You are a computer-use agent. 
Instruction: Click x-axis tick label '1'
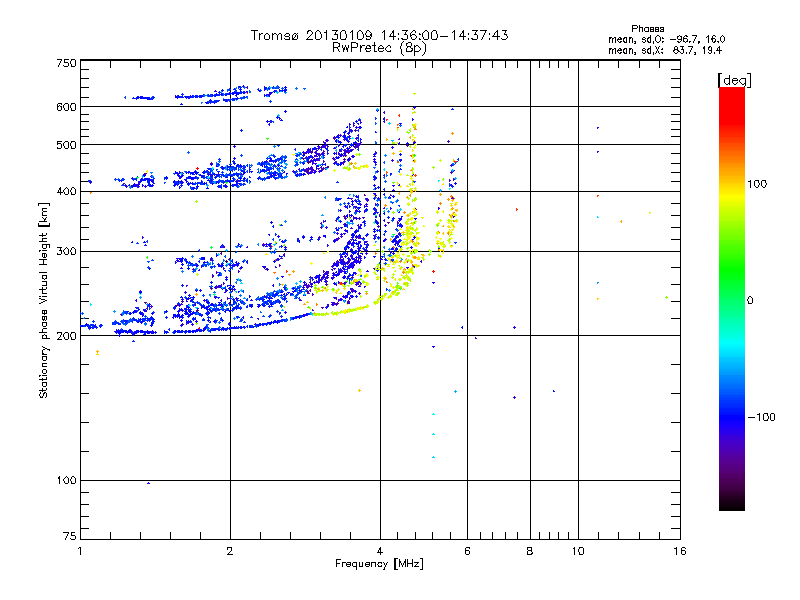[80, 551]
